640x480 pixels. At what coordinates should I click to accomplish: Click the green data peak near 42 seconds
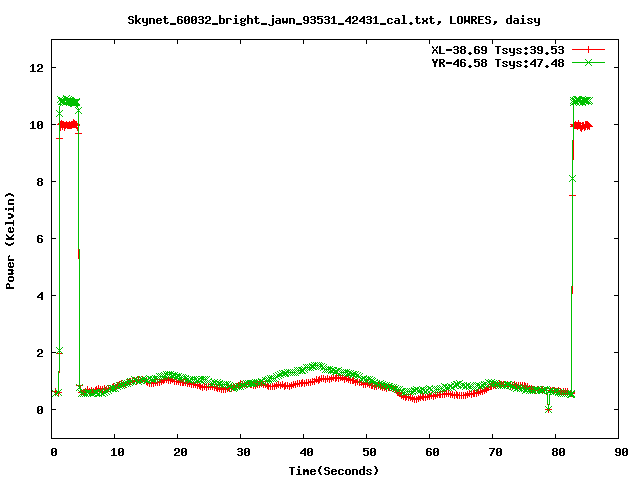[316, 366]
